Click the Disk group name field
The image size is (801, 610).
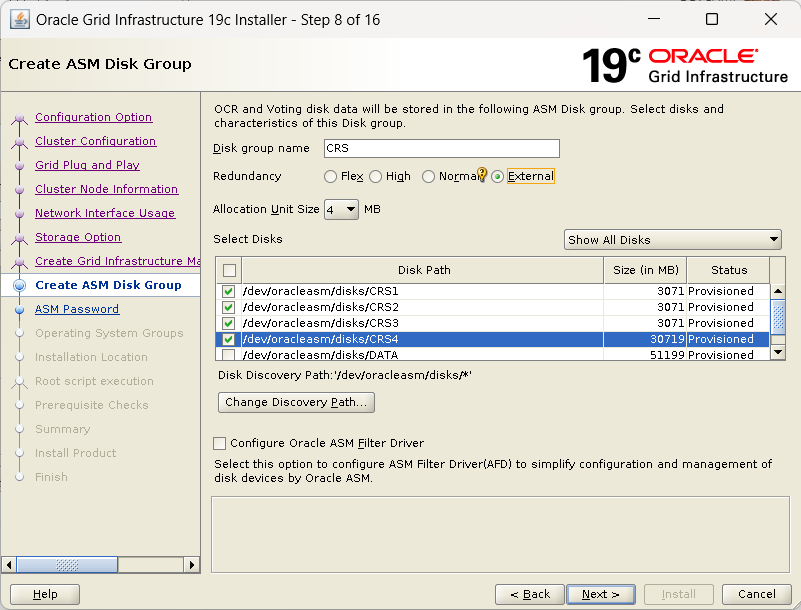tap(442, 148)
